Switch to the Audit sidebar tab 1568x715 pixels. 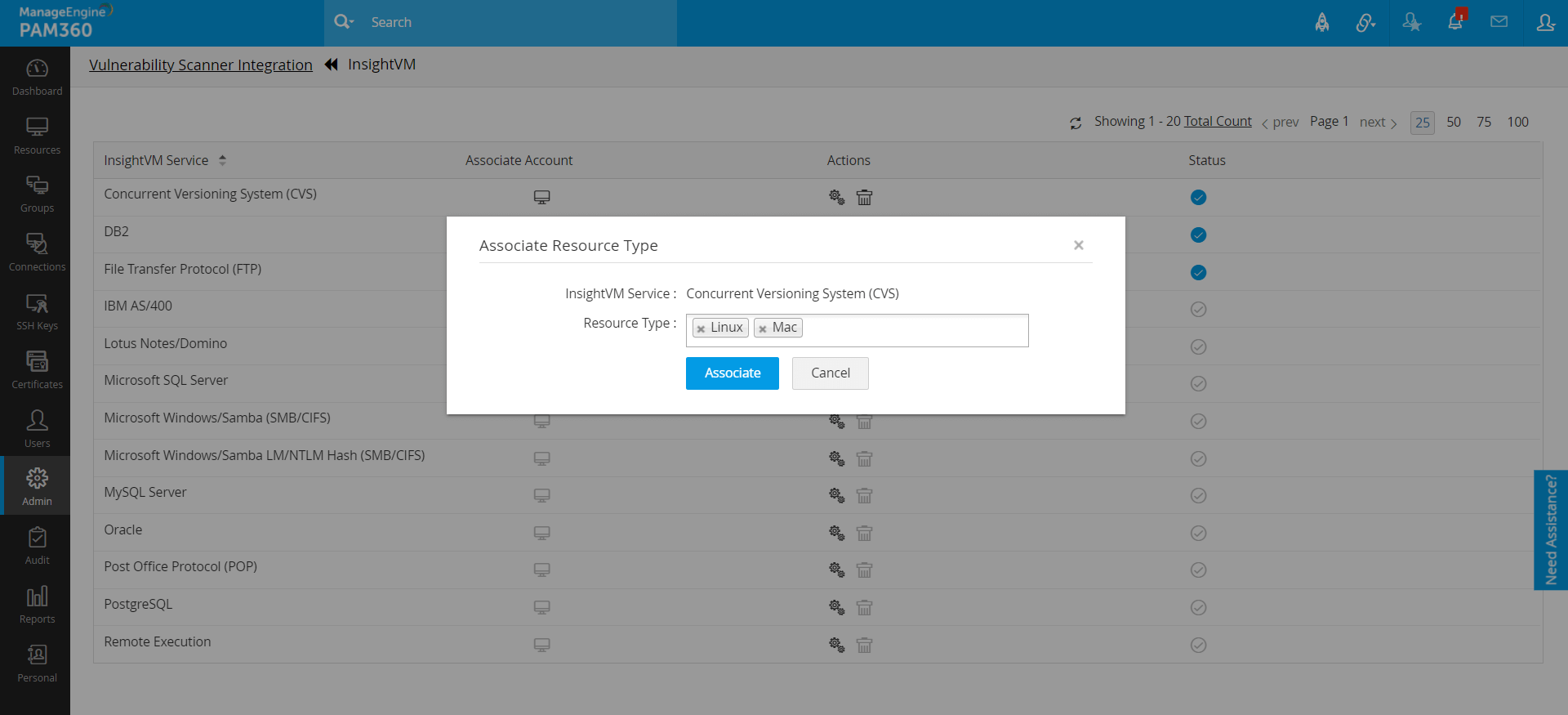37,546
